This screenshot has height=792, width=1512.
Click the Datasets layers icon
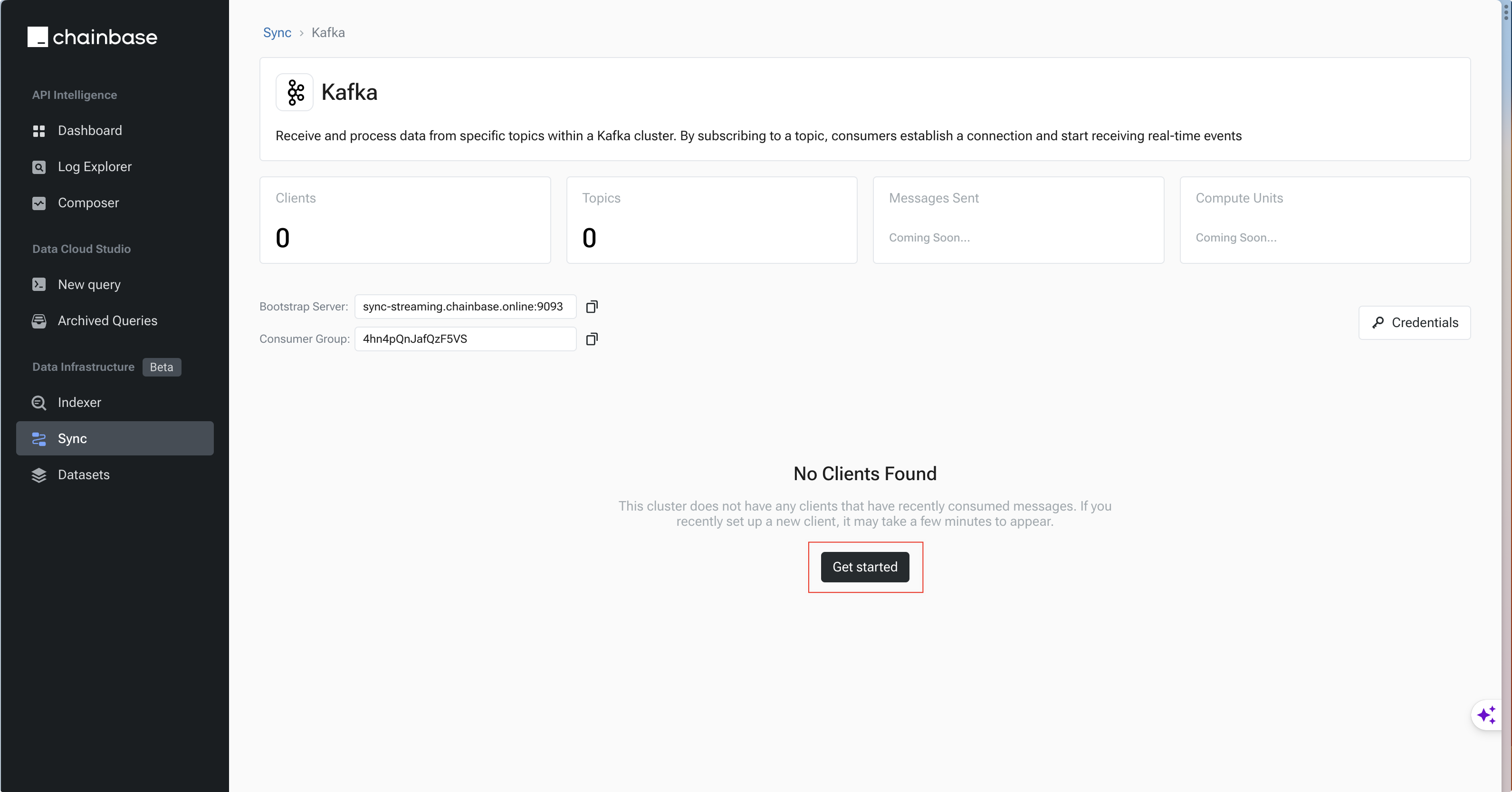pos(39,475)
